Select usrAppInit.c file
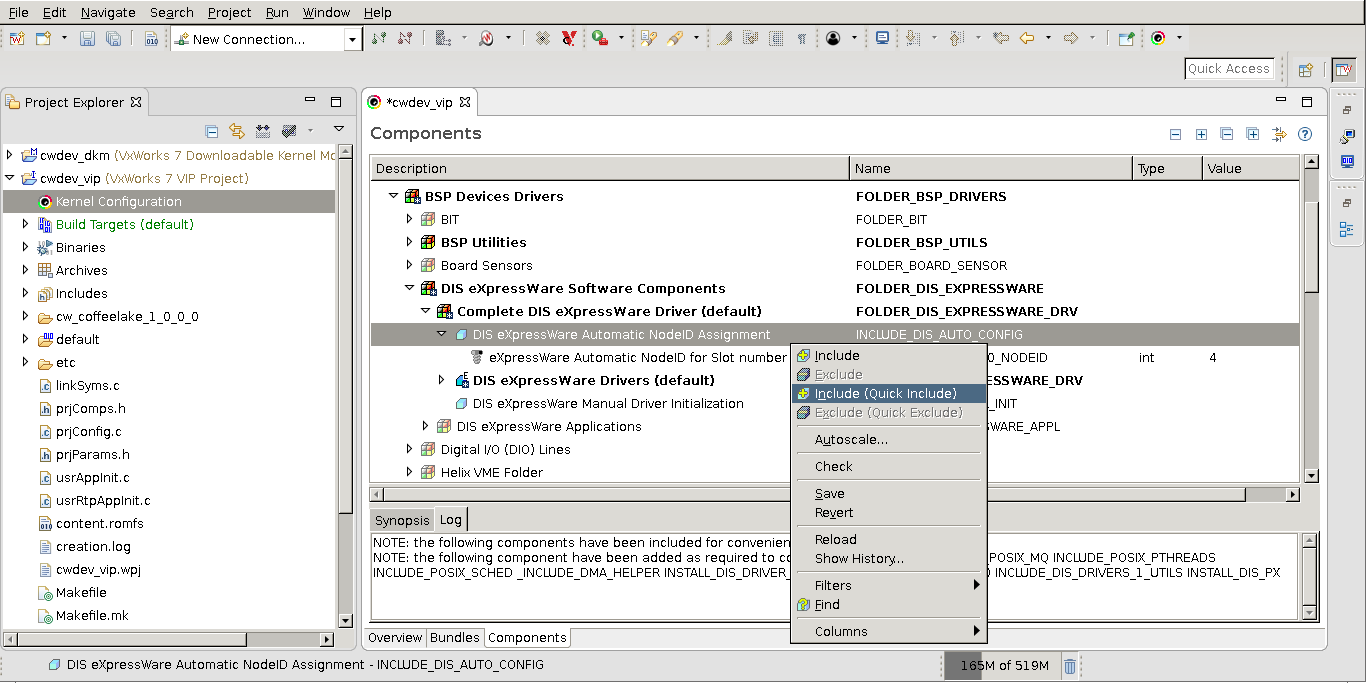Image resolution: width=1366 pixels, height=683 pixels. point(92,477)
